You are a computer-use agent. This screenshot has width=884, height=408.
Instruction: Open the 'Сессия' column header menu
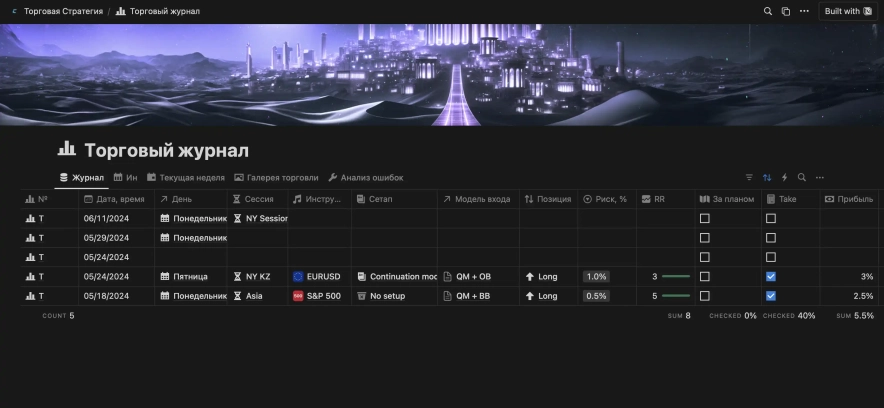(258, 199)
